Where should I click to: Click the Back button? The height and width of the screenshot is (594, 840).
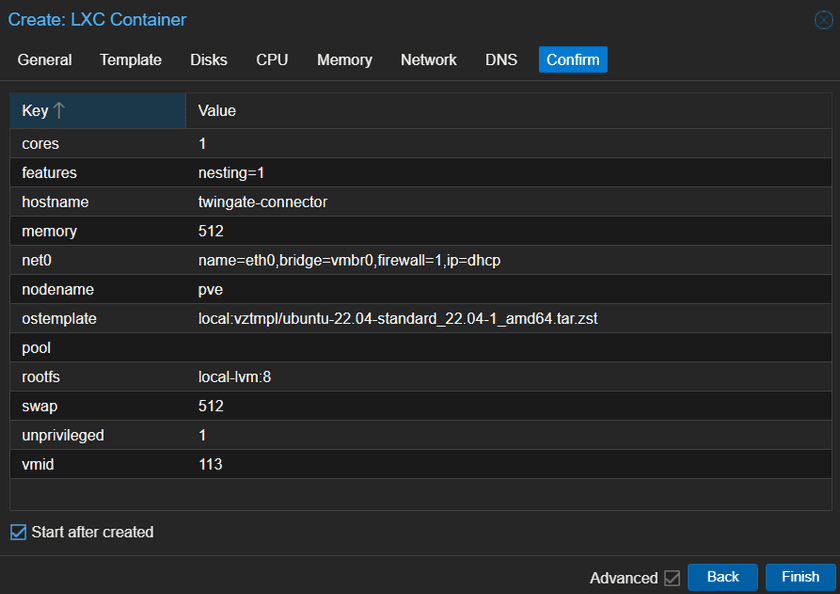(x=722, y=577)
